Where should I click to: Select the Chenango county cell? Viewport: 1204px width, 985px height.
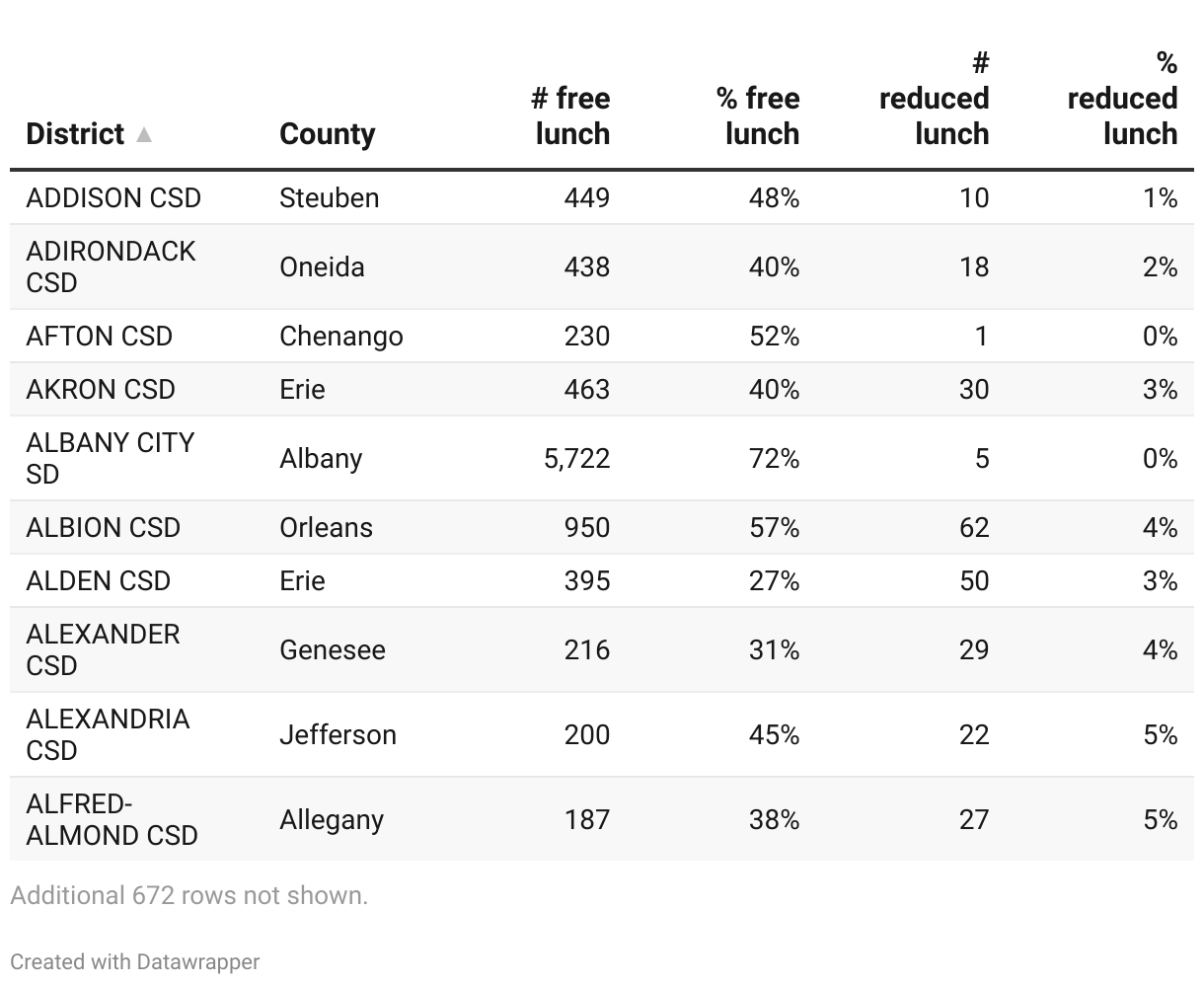[340, 337]
